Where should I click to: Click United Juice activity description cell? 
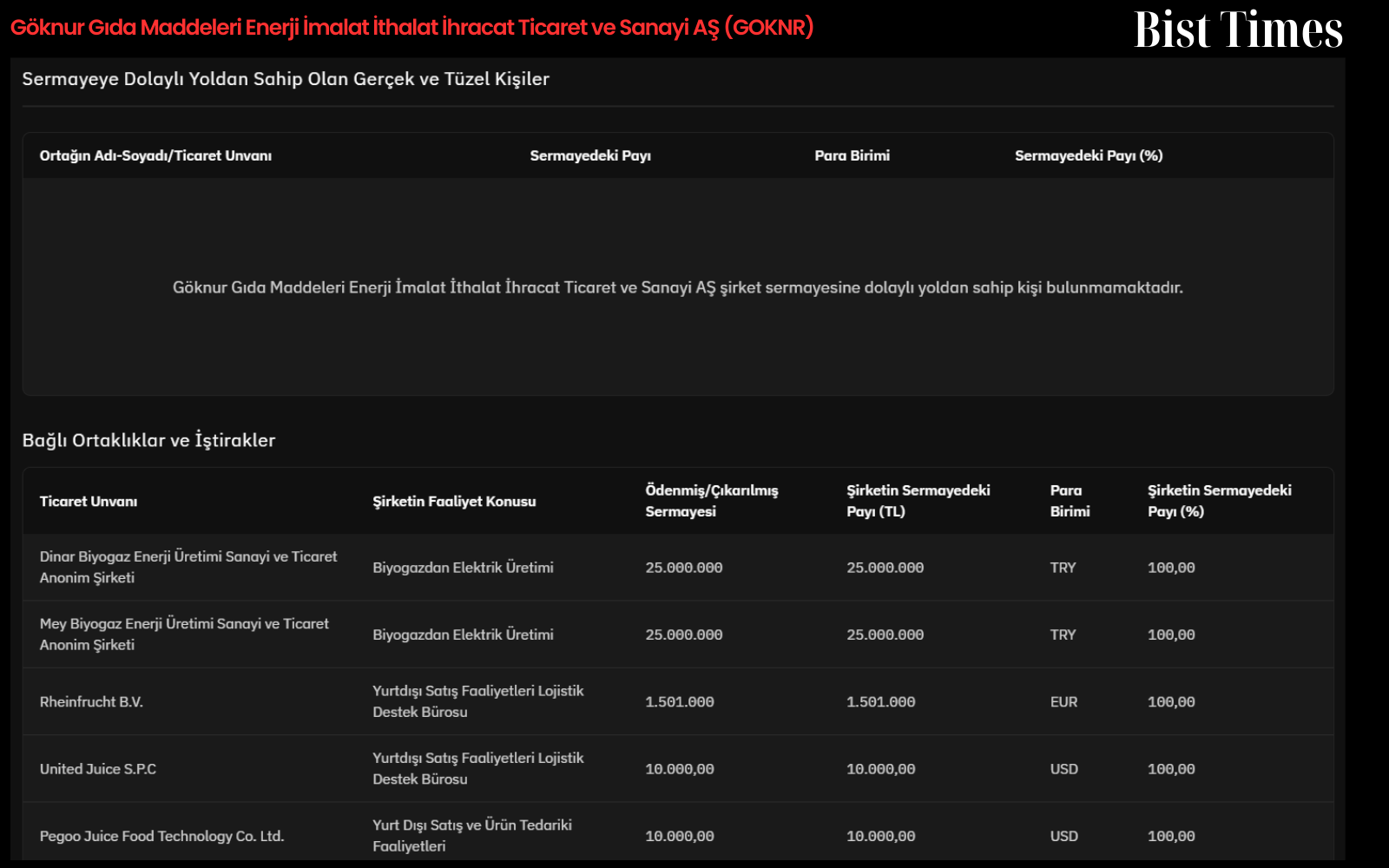pos(478,768)
